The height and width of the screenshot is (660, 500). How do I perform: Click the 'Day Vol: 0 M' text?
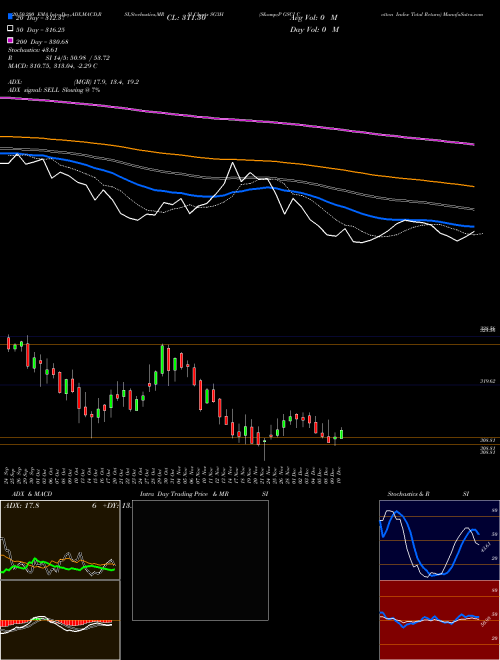coord(315,29)
